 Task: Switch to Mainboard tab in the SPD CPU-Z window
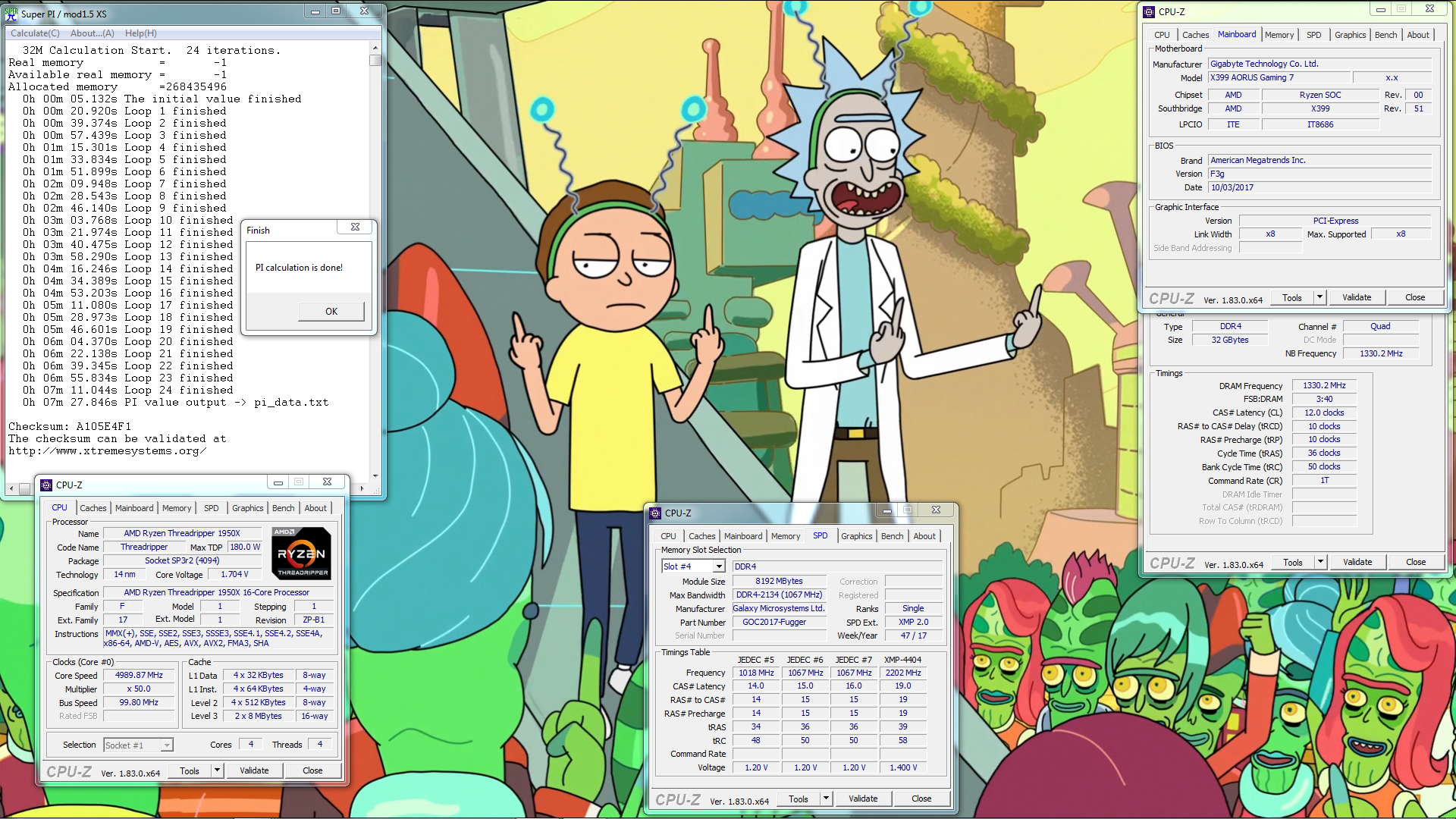pos(743,536)
